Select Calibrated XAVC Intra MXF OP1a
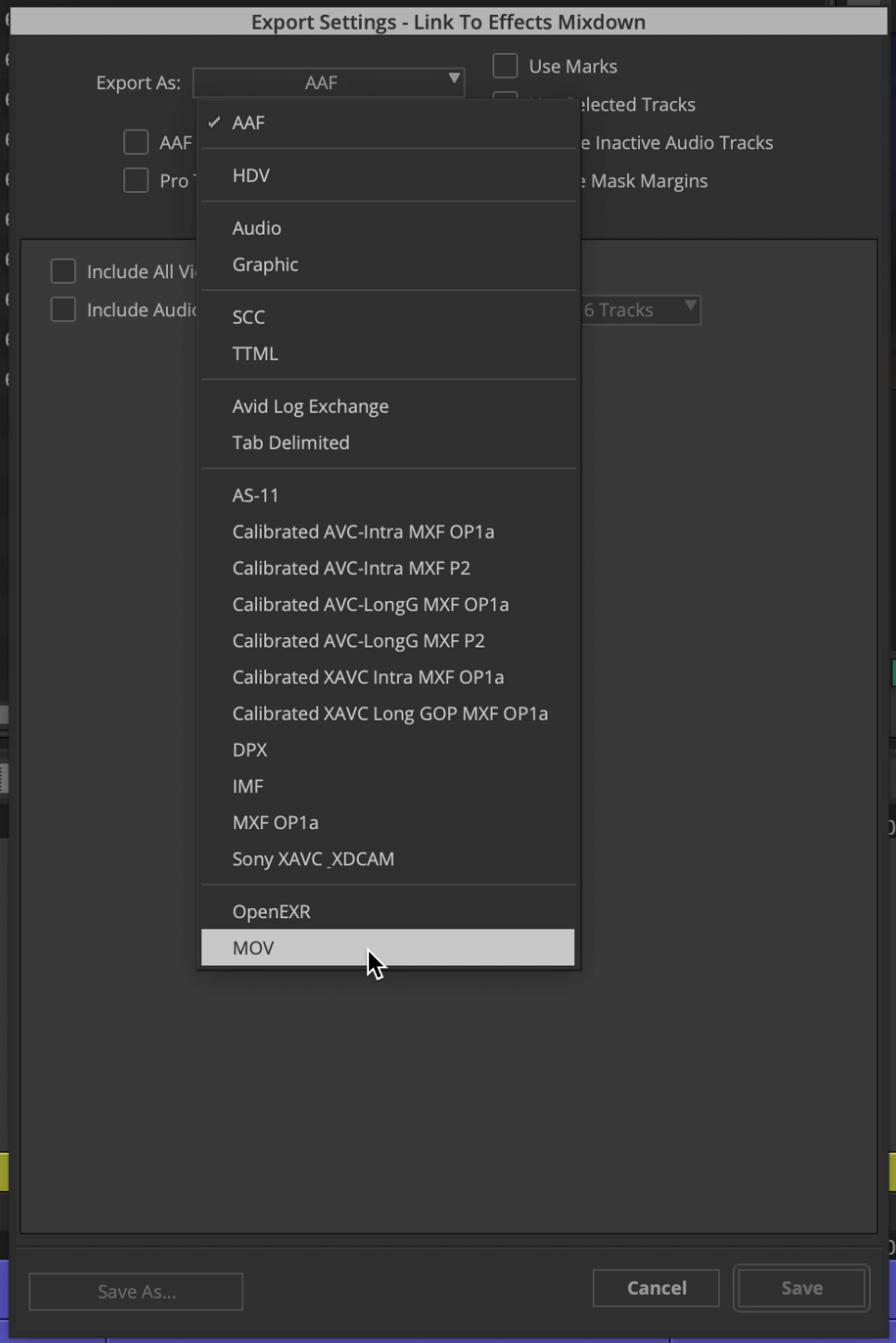 coord(388,677)
